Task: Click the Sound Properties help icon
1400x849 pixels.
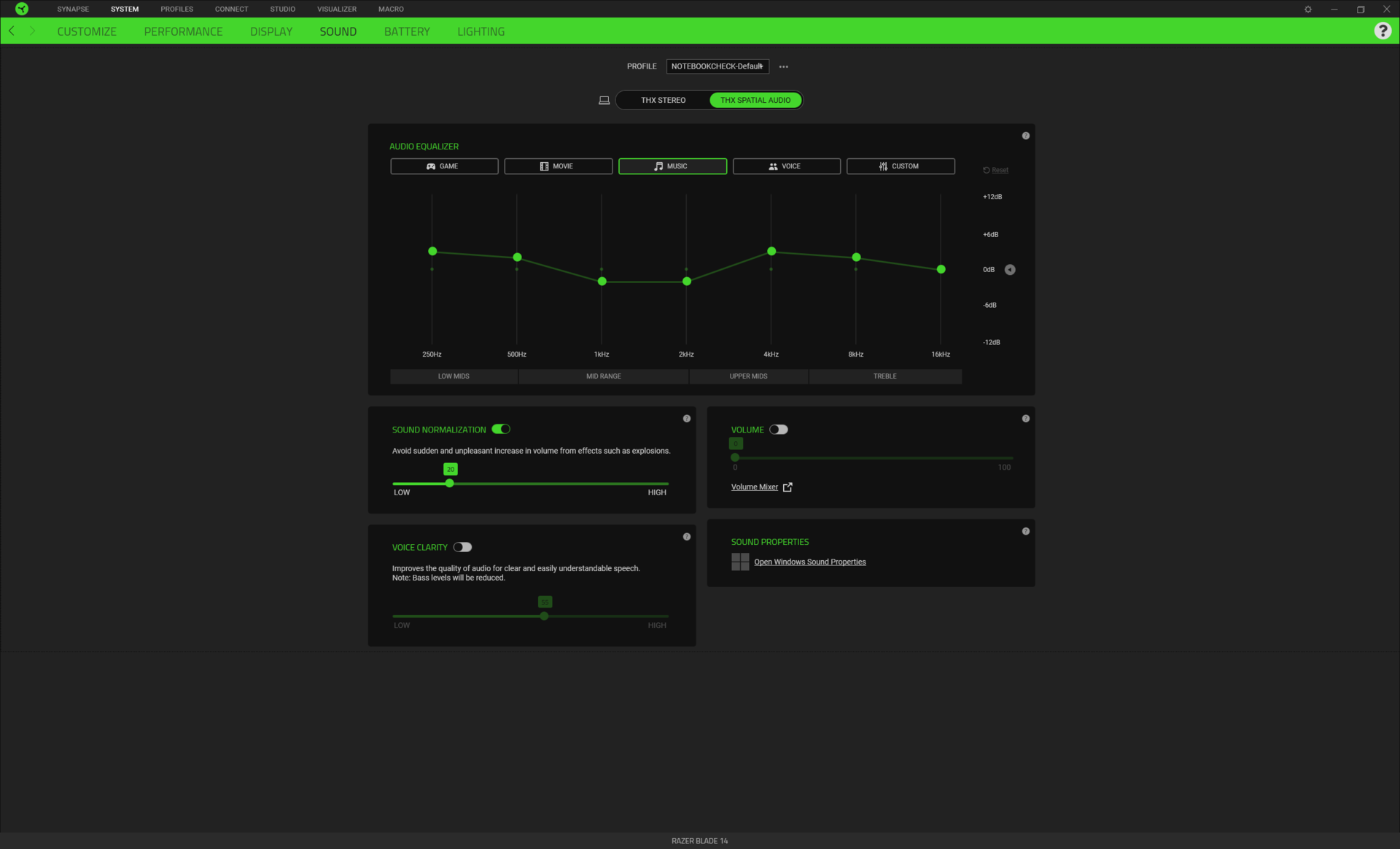Action: (x=1025, y=531)
